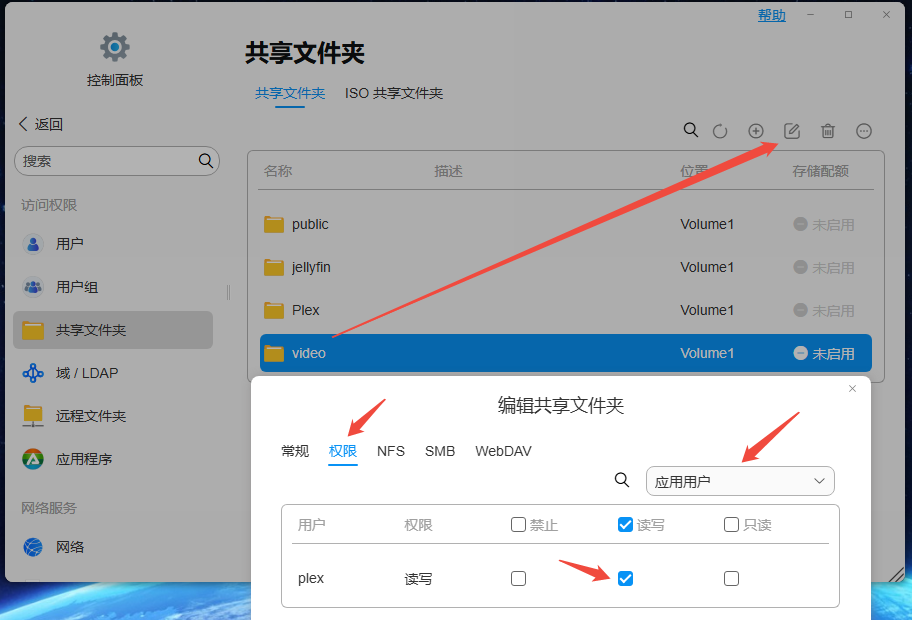Close the 编辑共享文件夹 dialog
This screenshot has width=912, height=620.
852,389
